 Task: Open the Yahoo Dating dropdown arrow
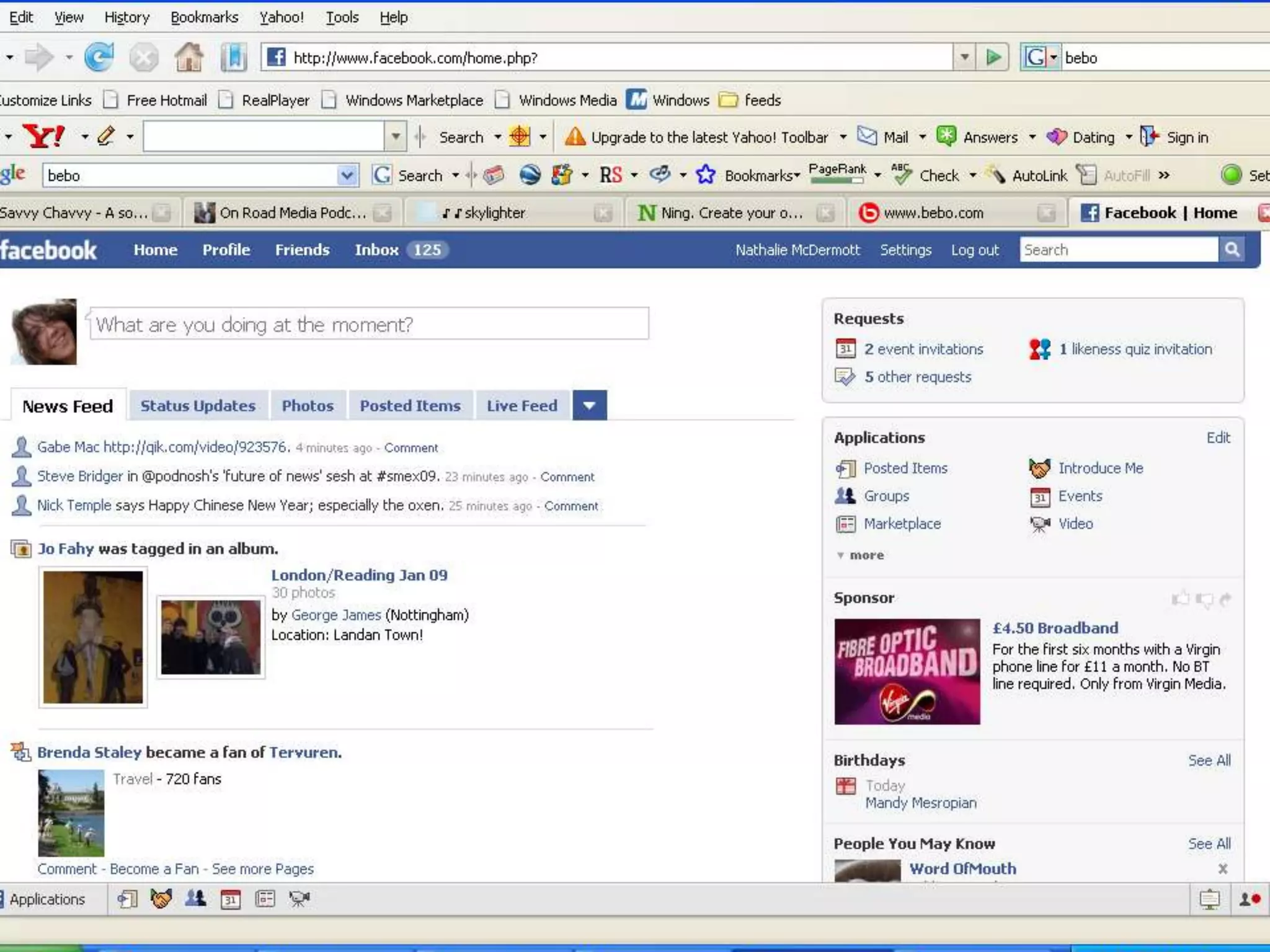(x=1129, y=137)
